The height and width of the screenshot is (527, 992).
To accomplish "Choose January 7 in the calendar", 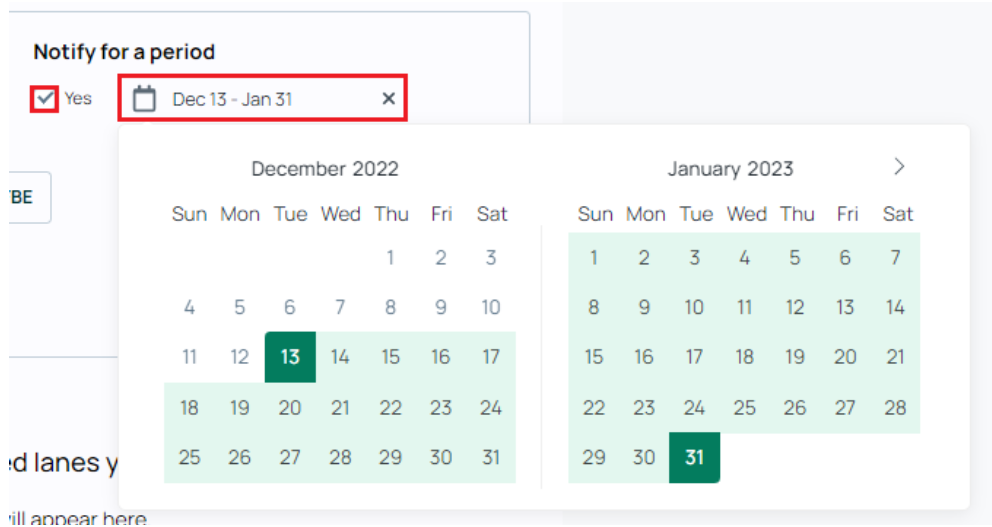I will pos(895,258).
